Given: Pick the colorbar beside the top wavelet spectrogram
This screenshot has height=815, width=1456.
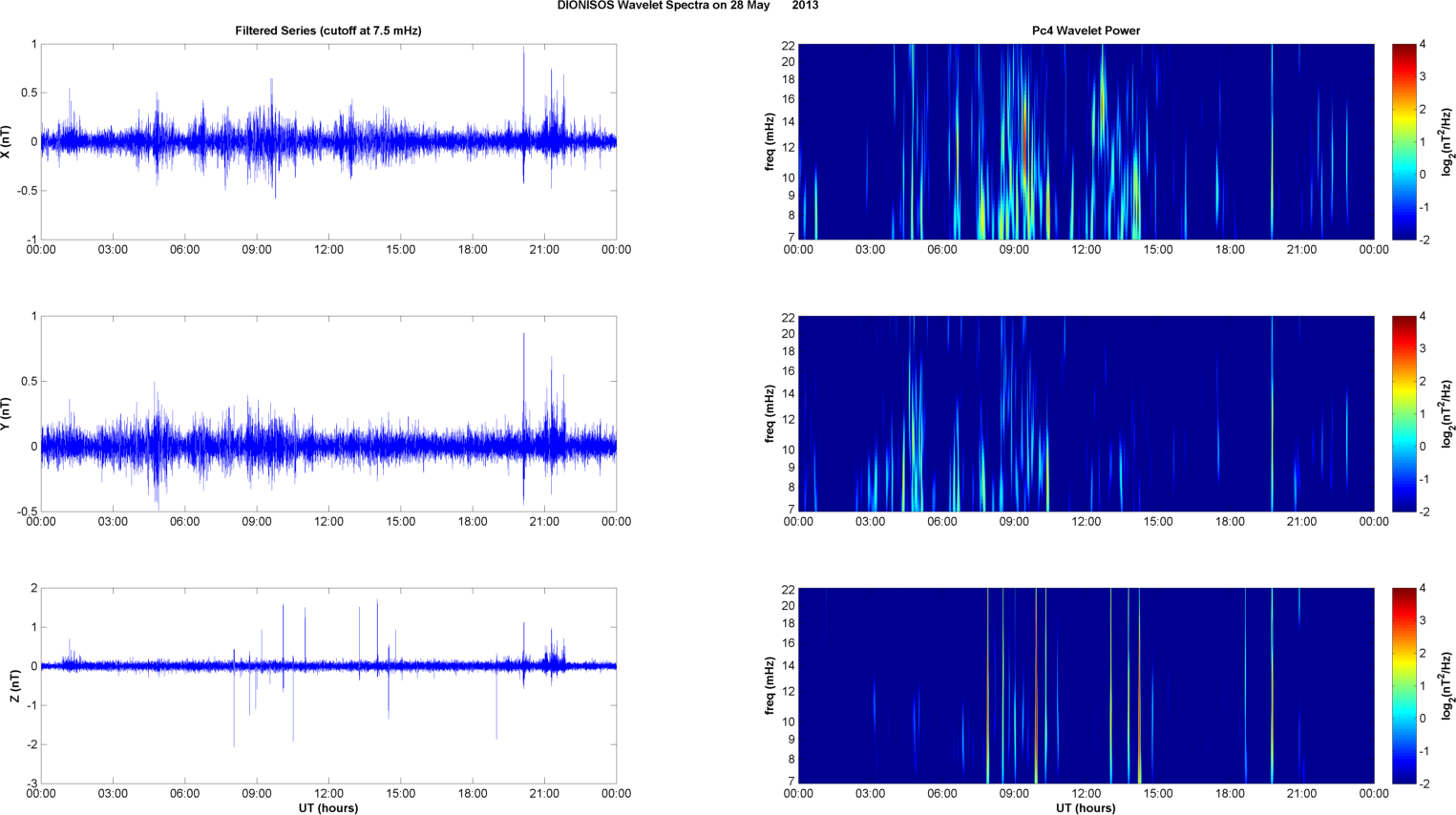Looking at the screenshot, I should pos(1403,141).
